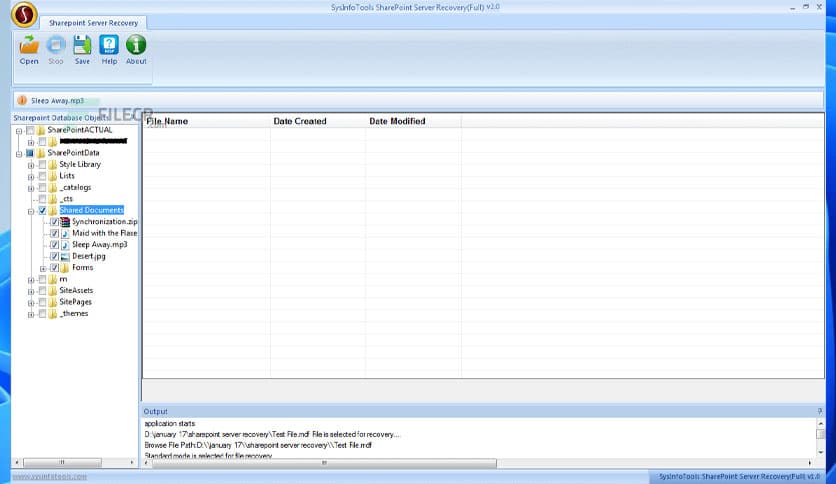Check the Style Library checkbox
836x484 pixels.
click(x=43, y=165)
